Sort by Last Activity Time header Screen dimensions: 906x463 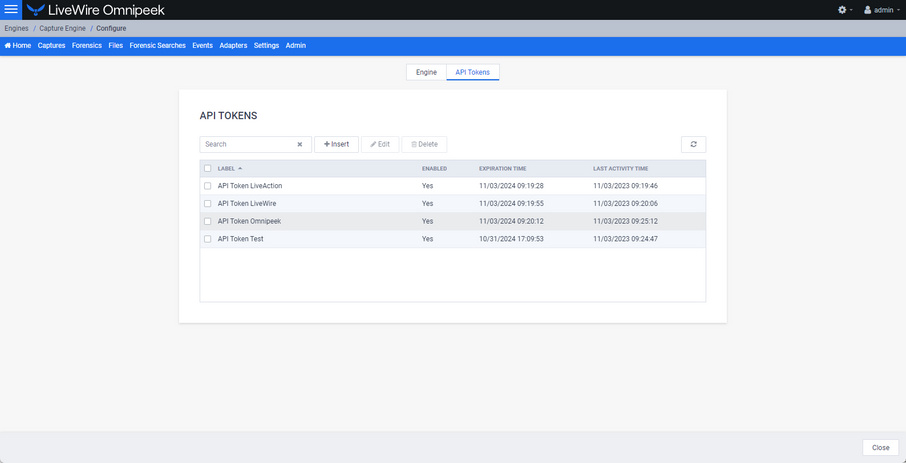click(x=621, y=169)
